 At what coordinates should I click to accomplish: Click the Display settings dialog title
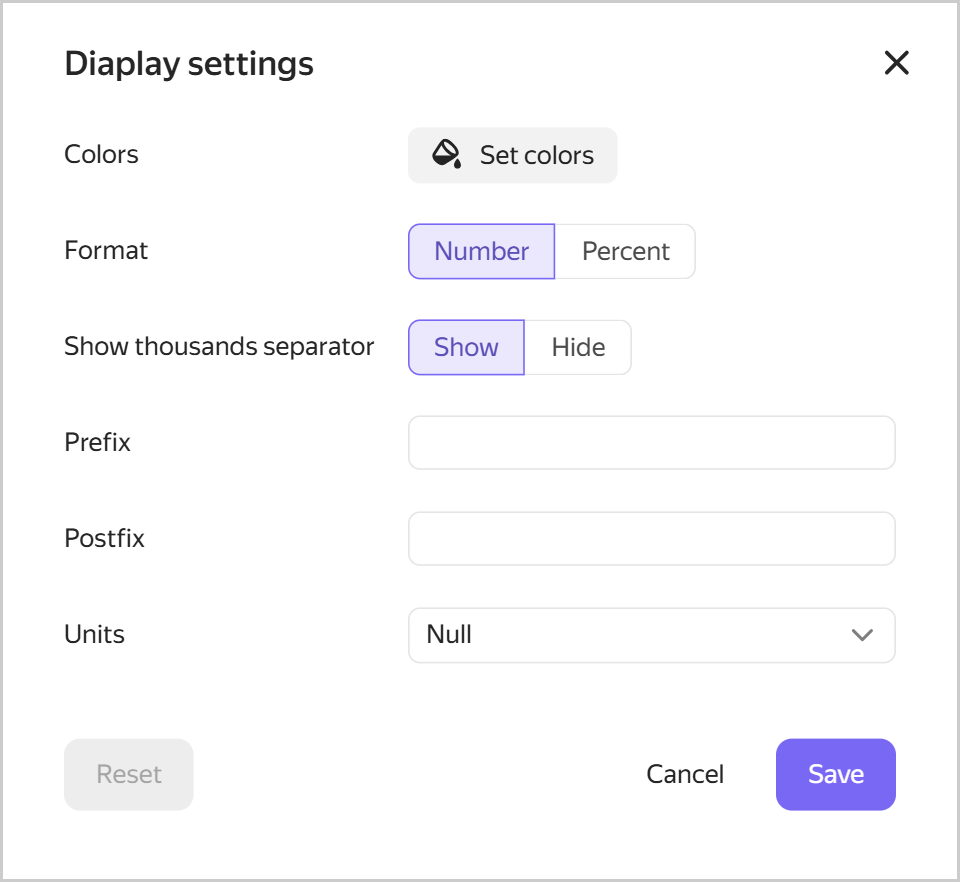(188, 63)
